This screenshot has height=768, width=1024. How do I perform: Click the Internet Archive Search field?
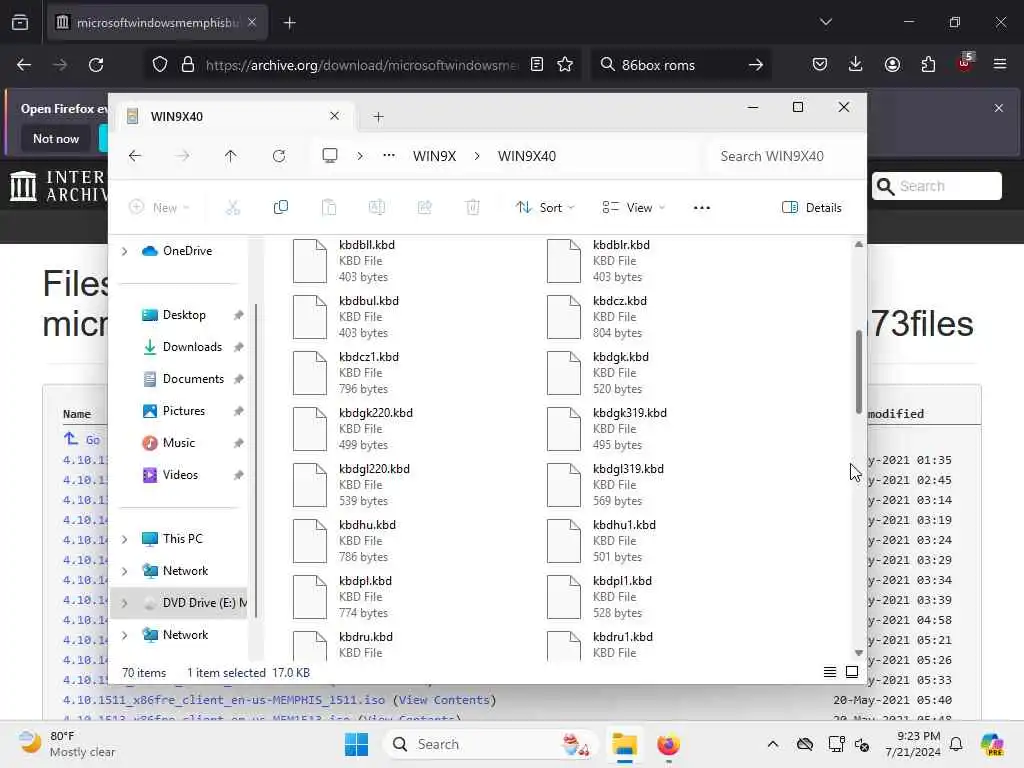point(936,186)
